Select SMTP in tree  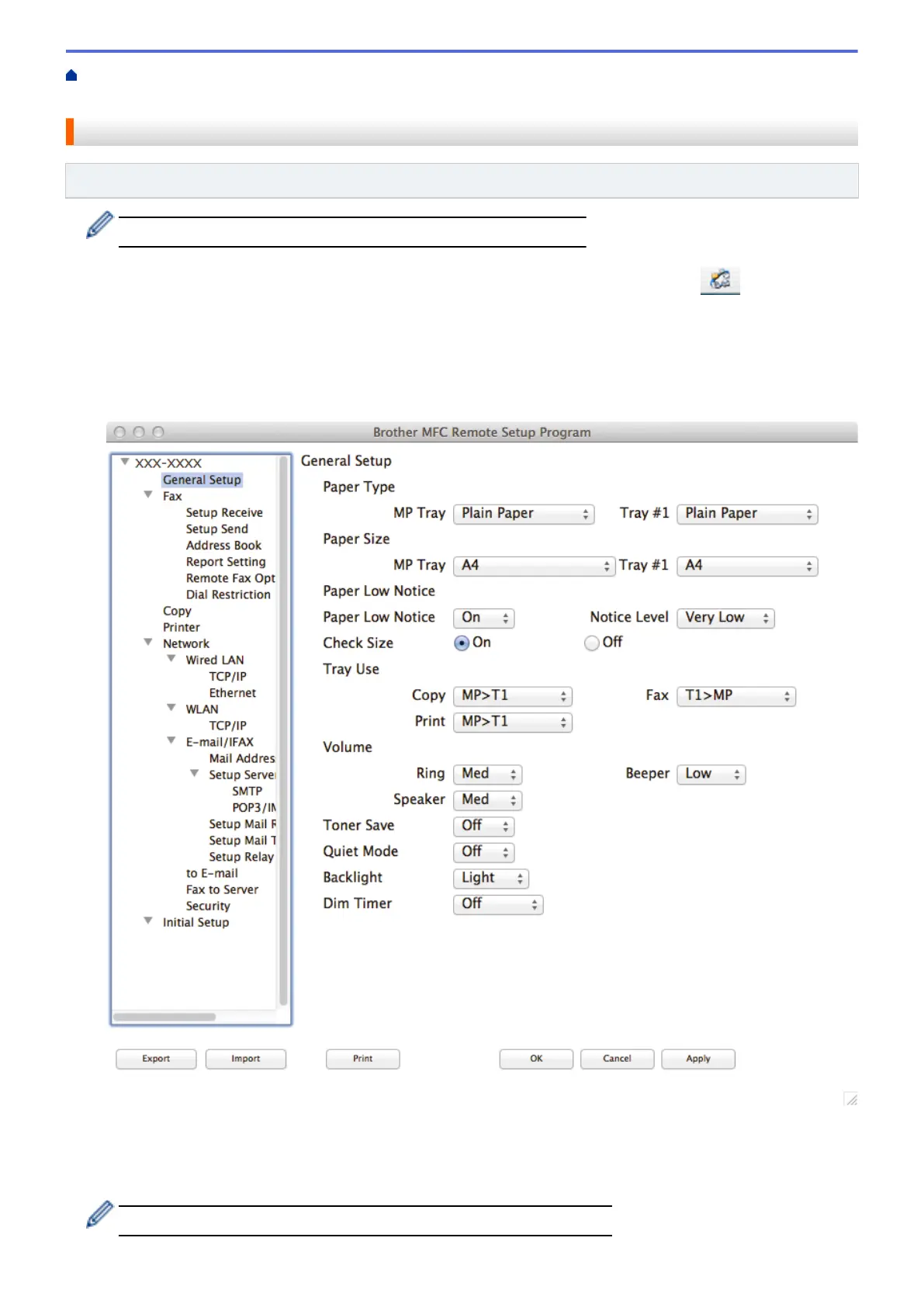[247, 791]
